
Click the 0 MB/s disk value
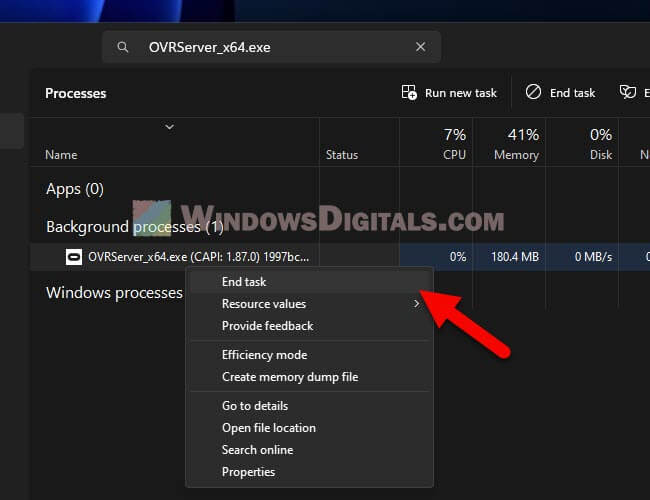[593, 257]
